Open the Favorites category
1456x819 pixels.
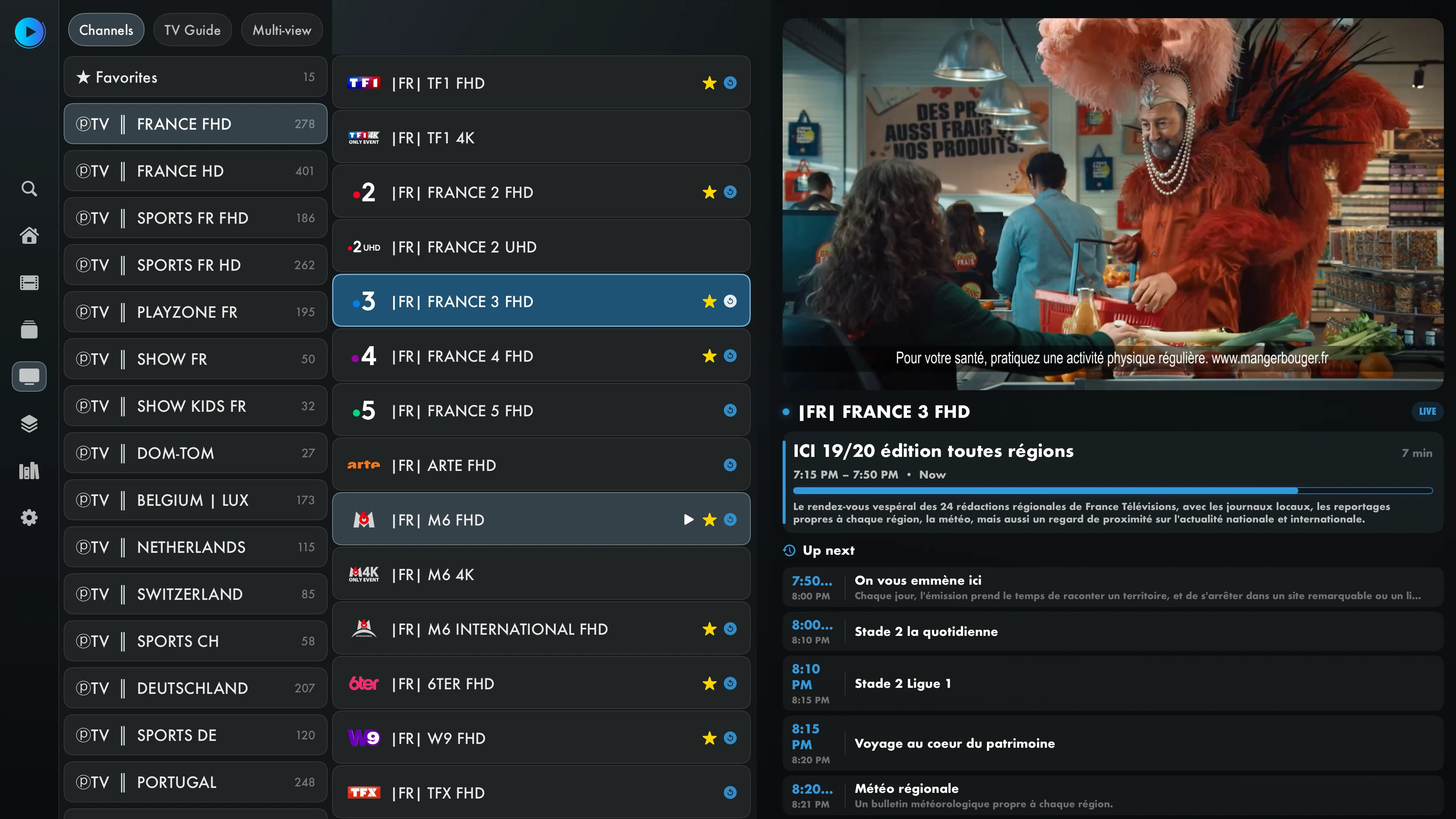coord(196,77)
